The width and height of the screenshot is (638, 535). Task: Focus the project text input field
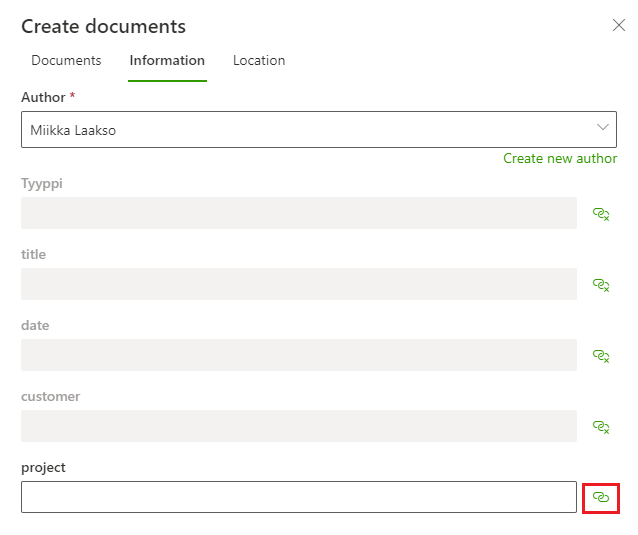298,497
